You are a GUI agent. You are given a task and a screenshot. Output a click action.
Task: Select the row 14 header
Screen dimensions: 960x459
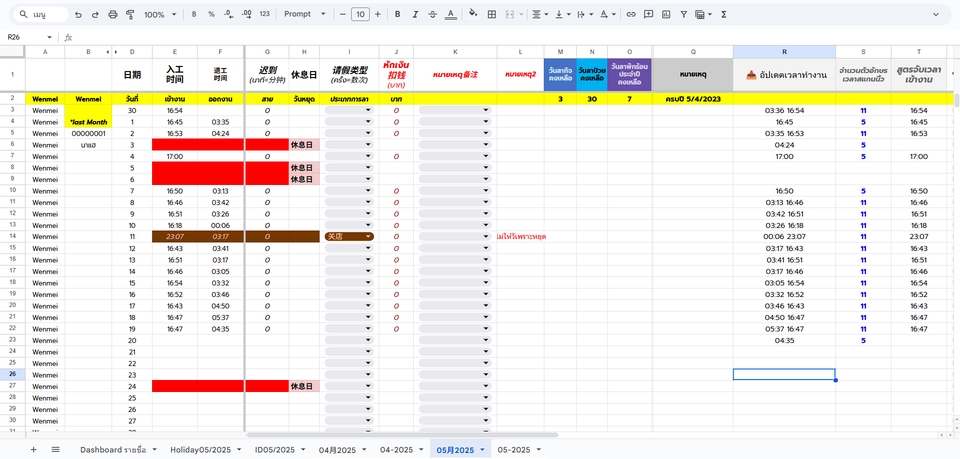pyautogui.click(x=12, y=236)
